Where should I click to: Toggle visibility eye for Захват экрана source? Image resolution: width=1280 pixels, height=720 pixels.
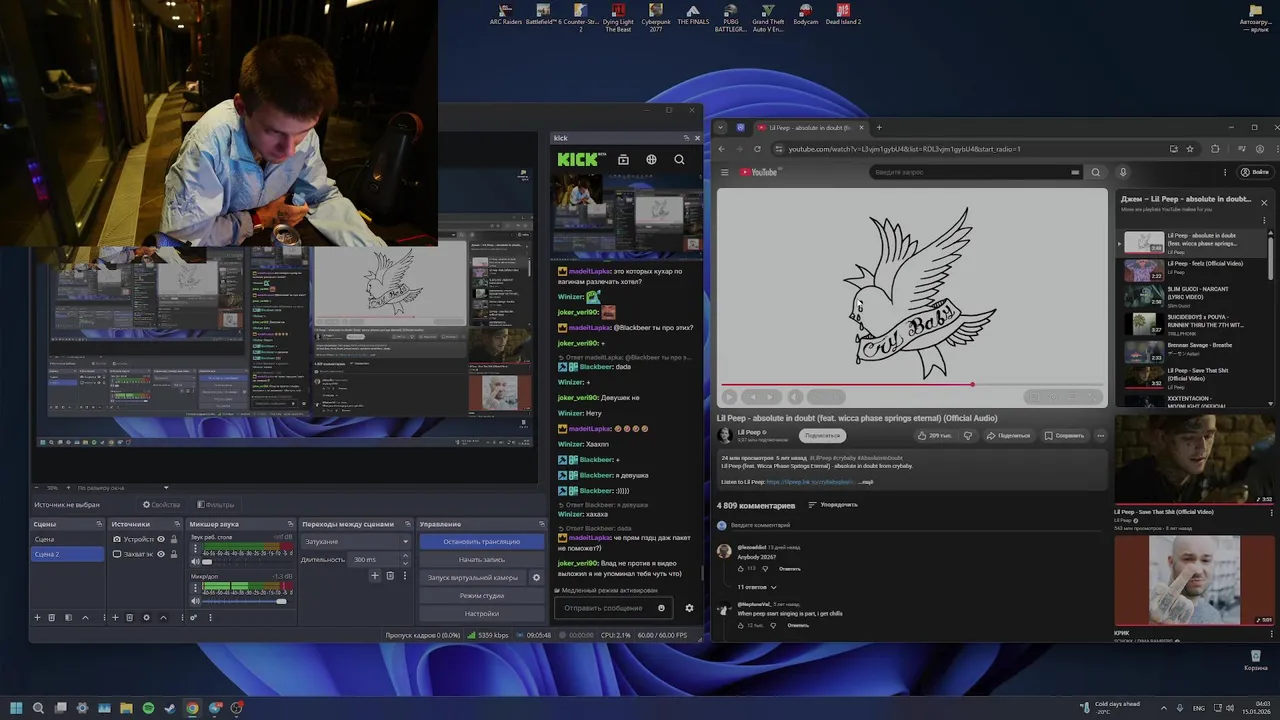point(160,554)
